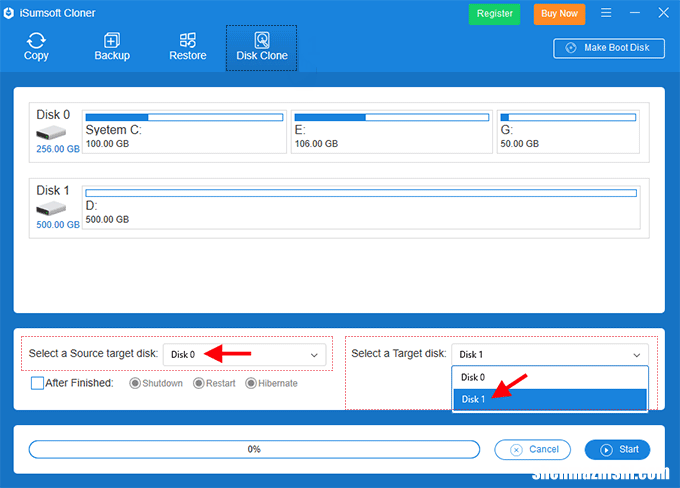Click the Disk 1 label above drive icon
680x488 pixels.
(x=53, y=190)
